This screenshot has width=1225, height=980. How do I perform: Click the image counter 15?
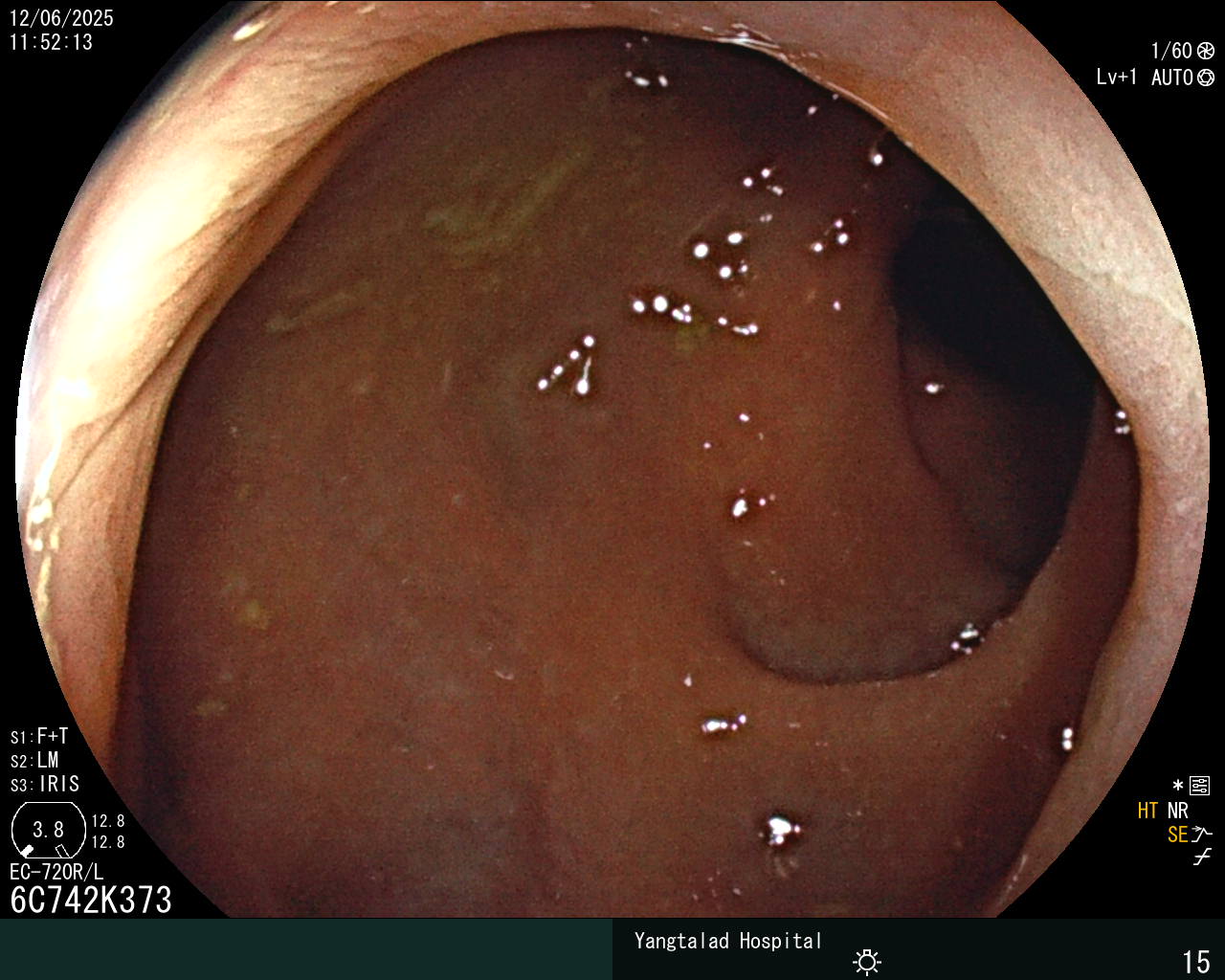(x=1196, y=962)
